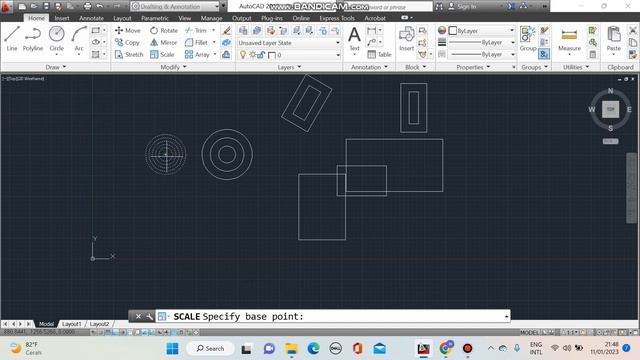Click the Move tool

click(128, 30)
